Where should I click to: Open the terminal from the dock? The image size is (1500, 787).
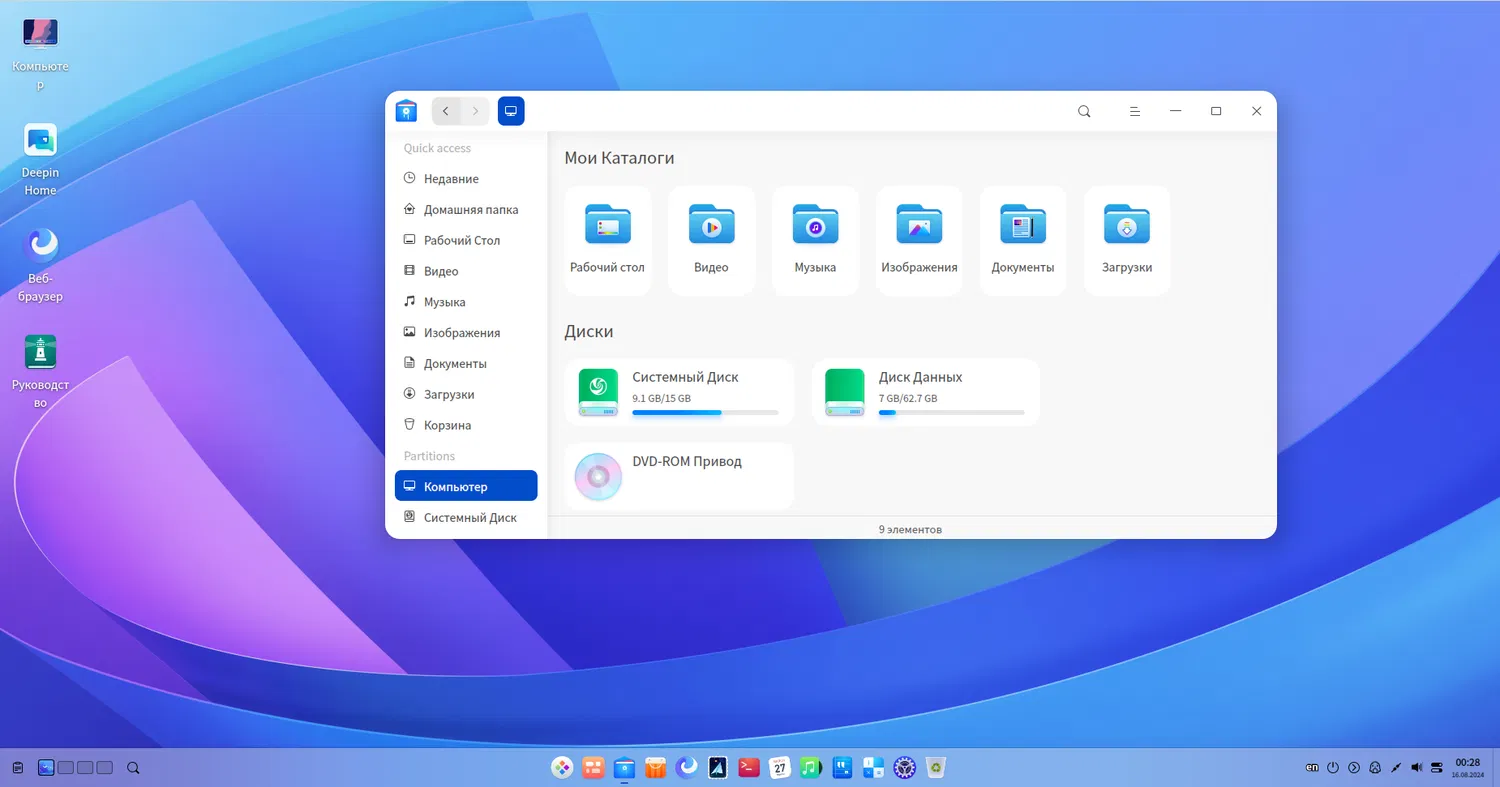[748, 767]
